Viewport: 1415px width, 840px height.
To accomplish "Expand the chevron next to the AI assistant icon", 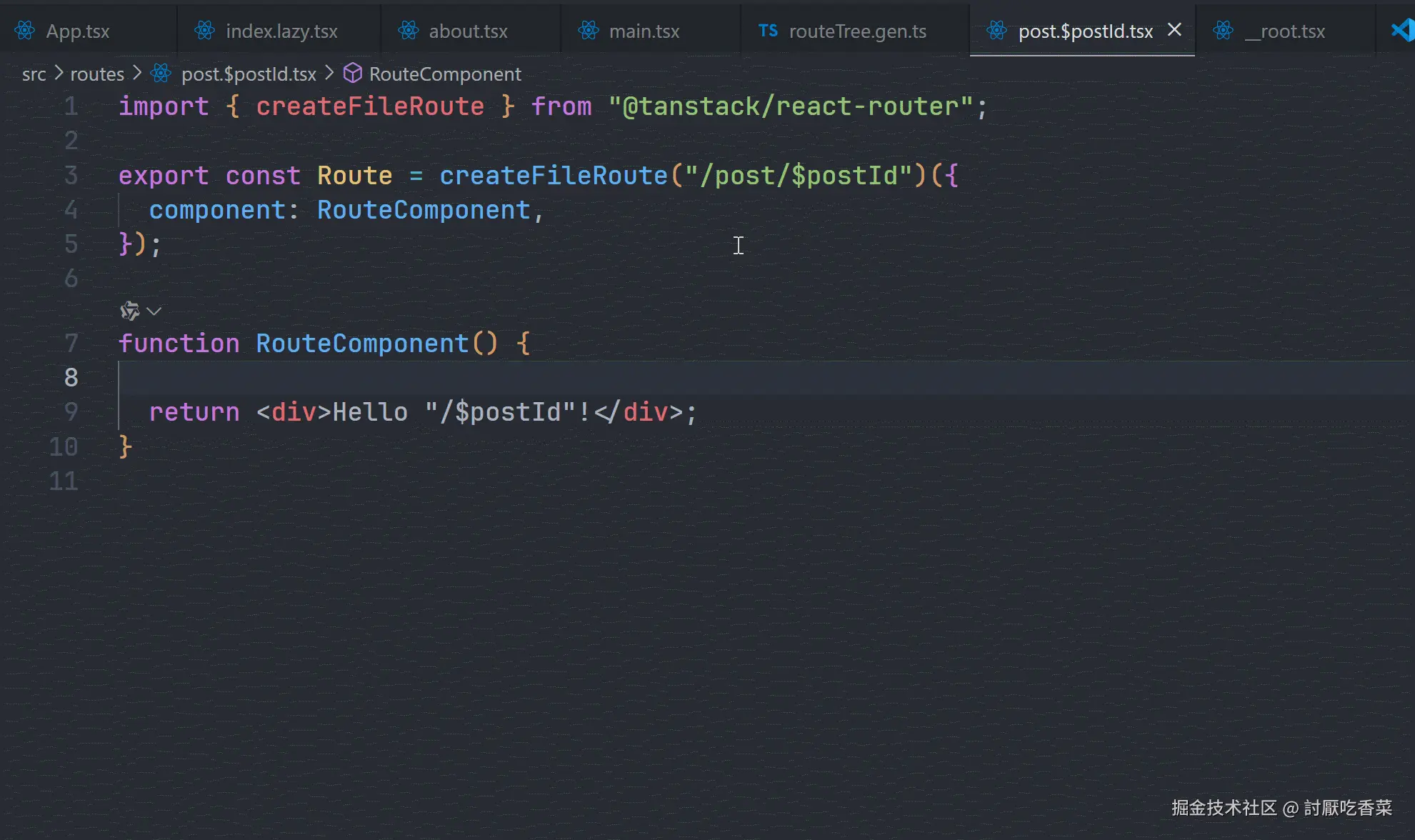I will [x=154, y=311].
